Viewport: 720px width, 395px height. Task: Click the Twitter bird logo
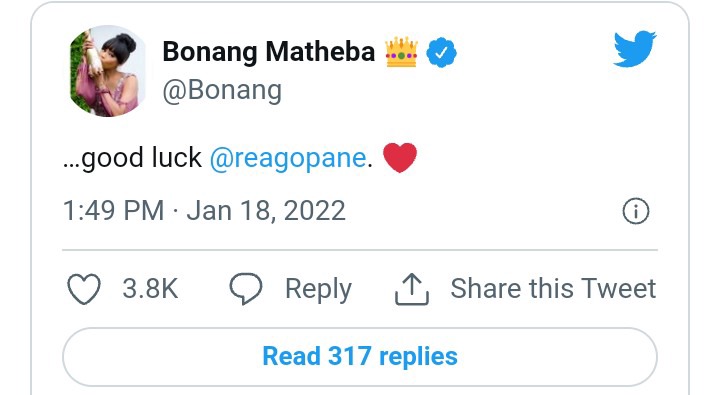[x=635, y=49]
